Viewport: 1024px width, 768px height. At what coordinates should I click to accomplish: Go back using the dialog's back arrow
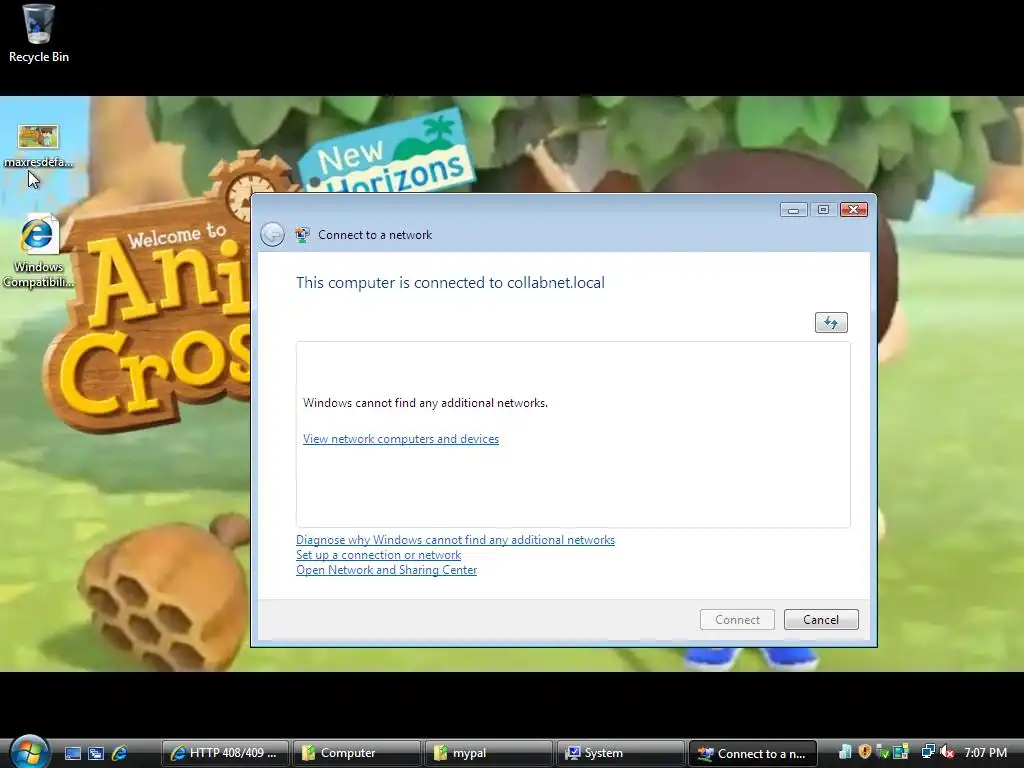click(272, 234)
